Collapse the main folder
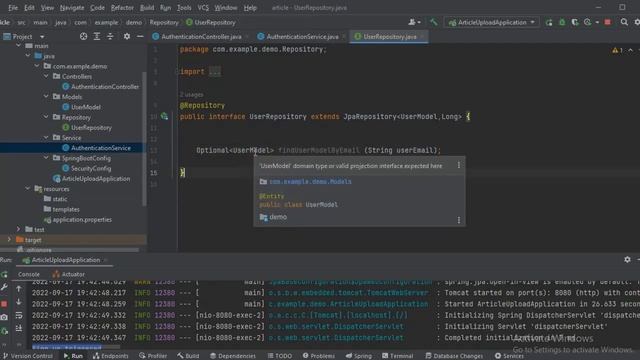The image size is (640, 360). point(18,46)
